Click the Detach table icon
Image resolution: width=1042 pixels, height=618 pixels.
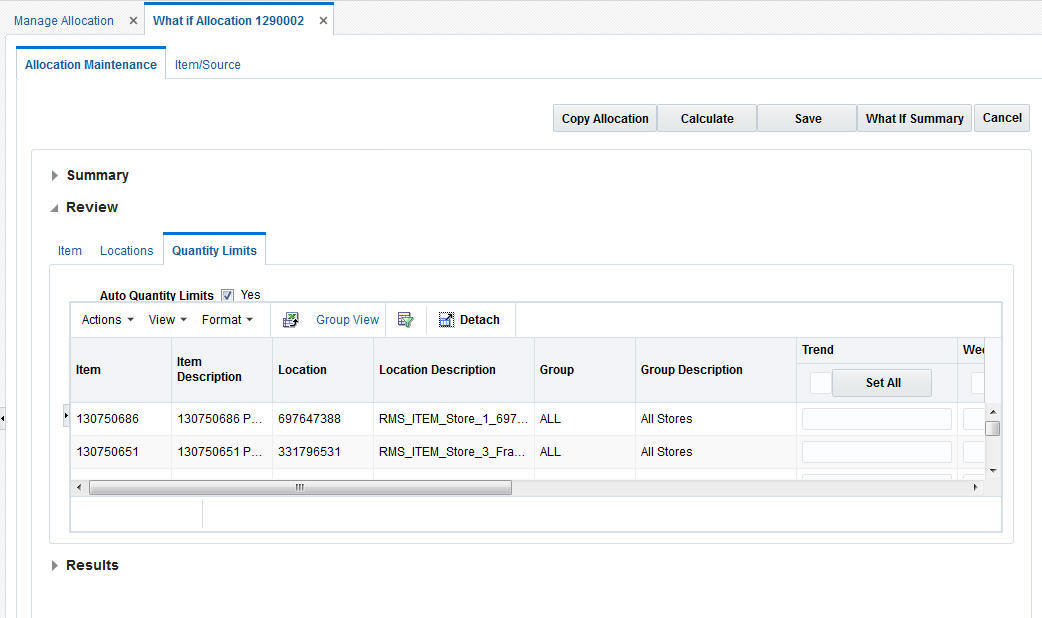click(470, 319)
